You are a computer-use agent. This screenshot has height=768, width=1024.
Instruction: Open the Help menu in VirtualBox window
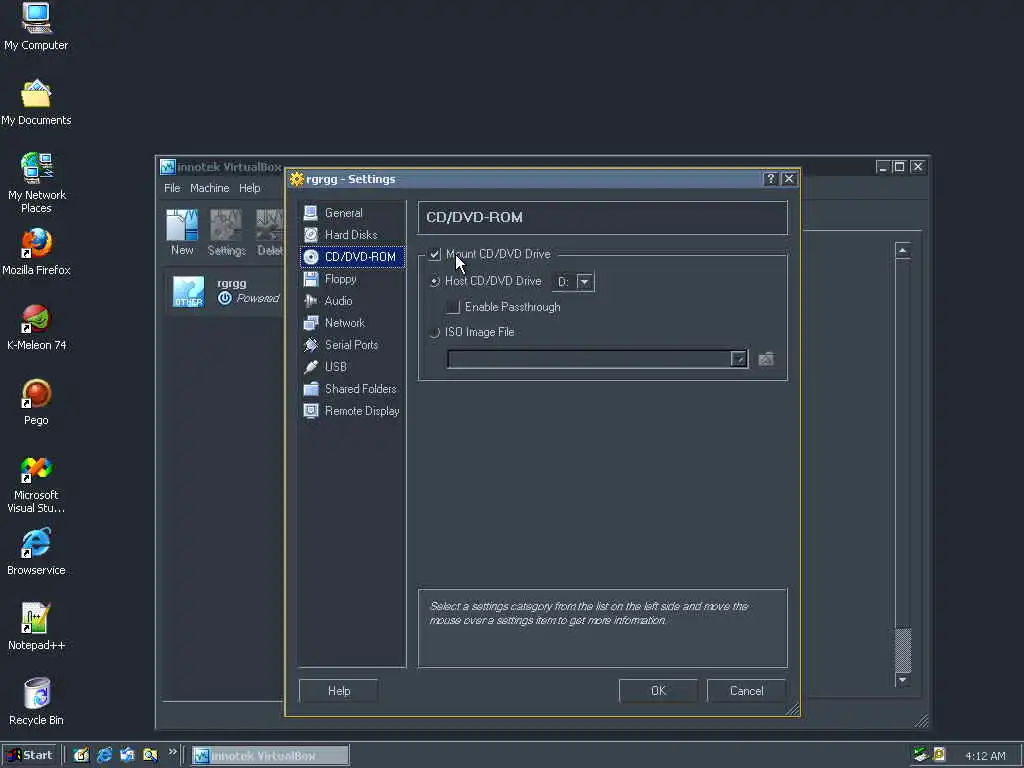click(x=249, y=188)
